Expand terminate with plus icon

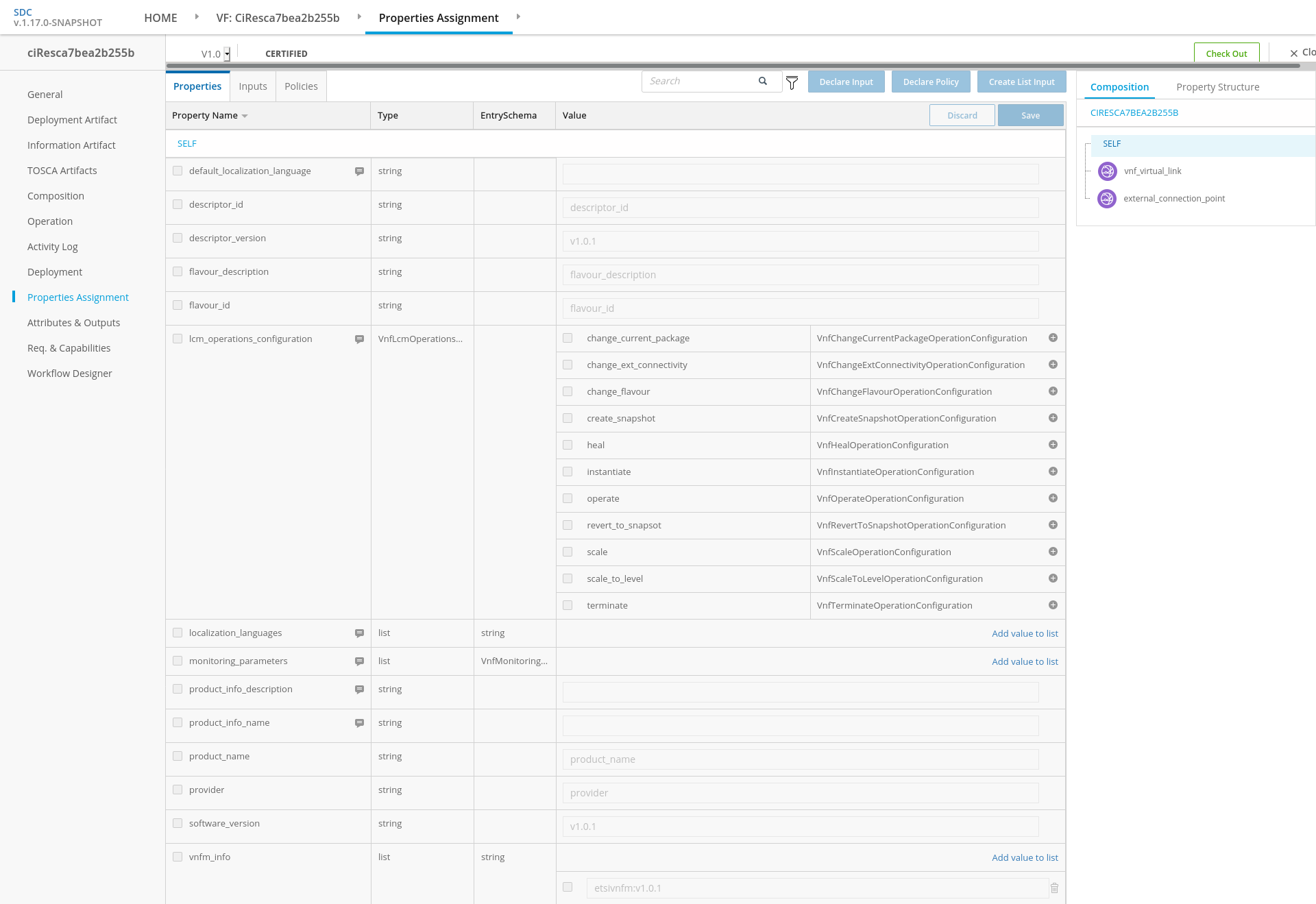(1053, 605)
